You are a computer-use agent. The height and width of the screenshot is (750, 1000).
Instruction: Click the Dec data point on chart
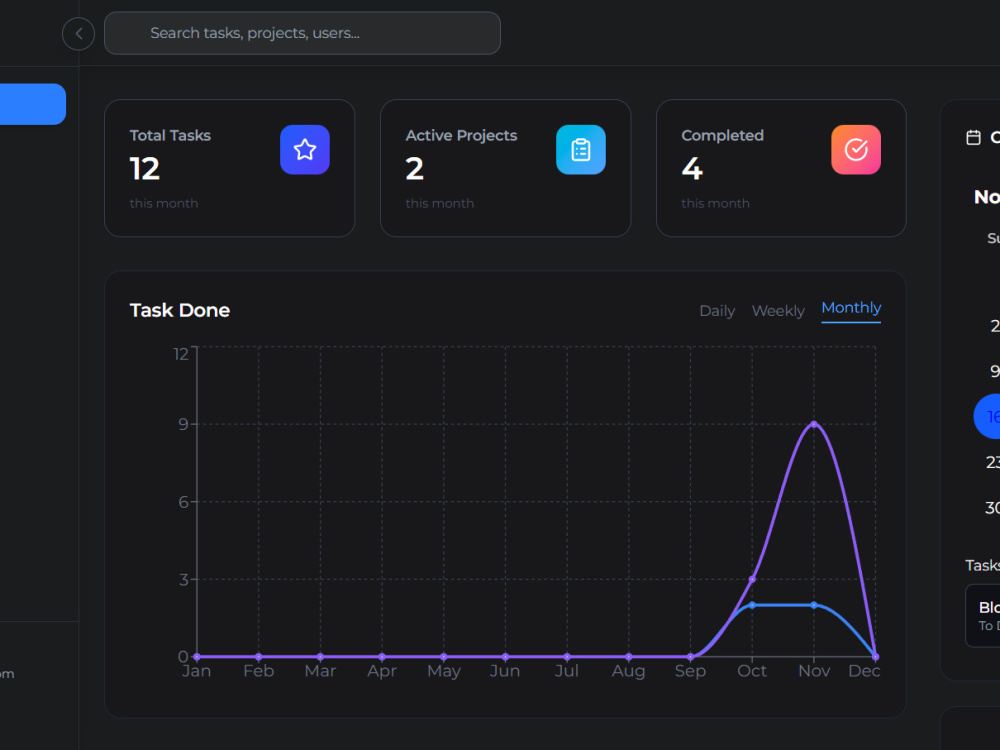875,656
